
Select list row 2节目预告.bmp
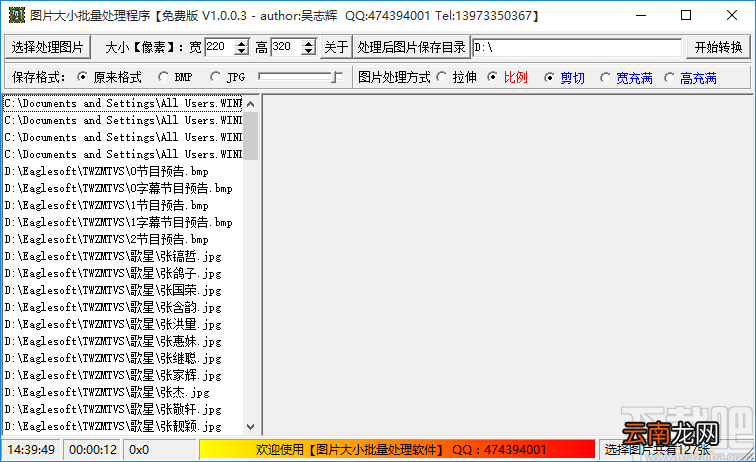point(123,239)
